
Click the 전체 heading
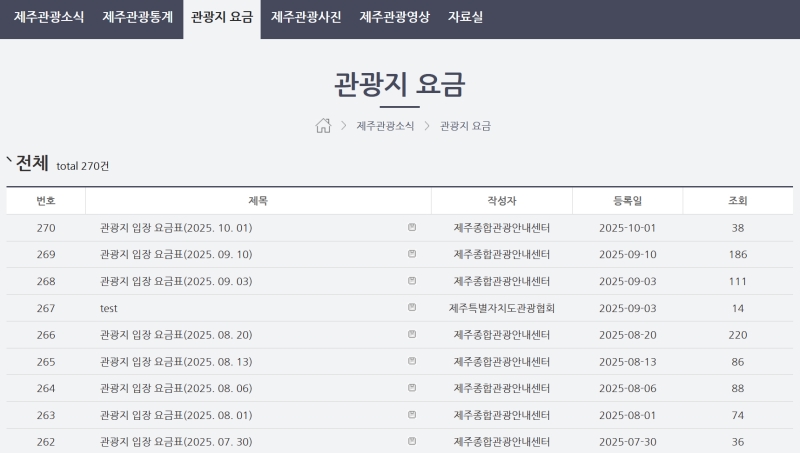tap(32, 163)
